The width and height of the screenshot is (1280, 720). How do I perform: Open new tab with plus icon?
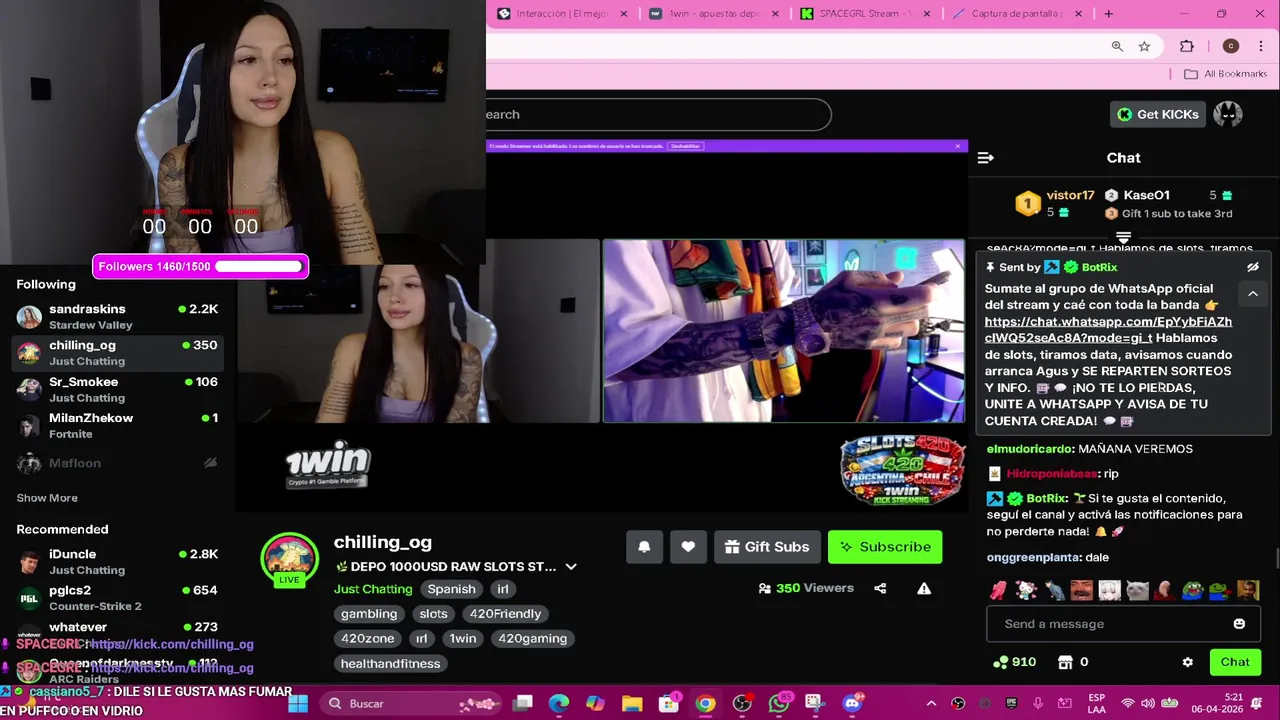1108,14
